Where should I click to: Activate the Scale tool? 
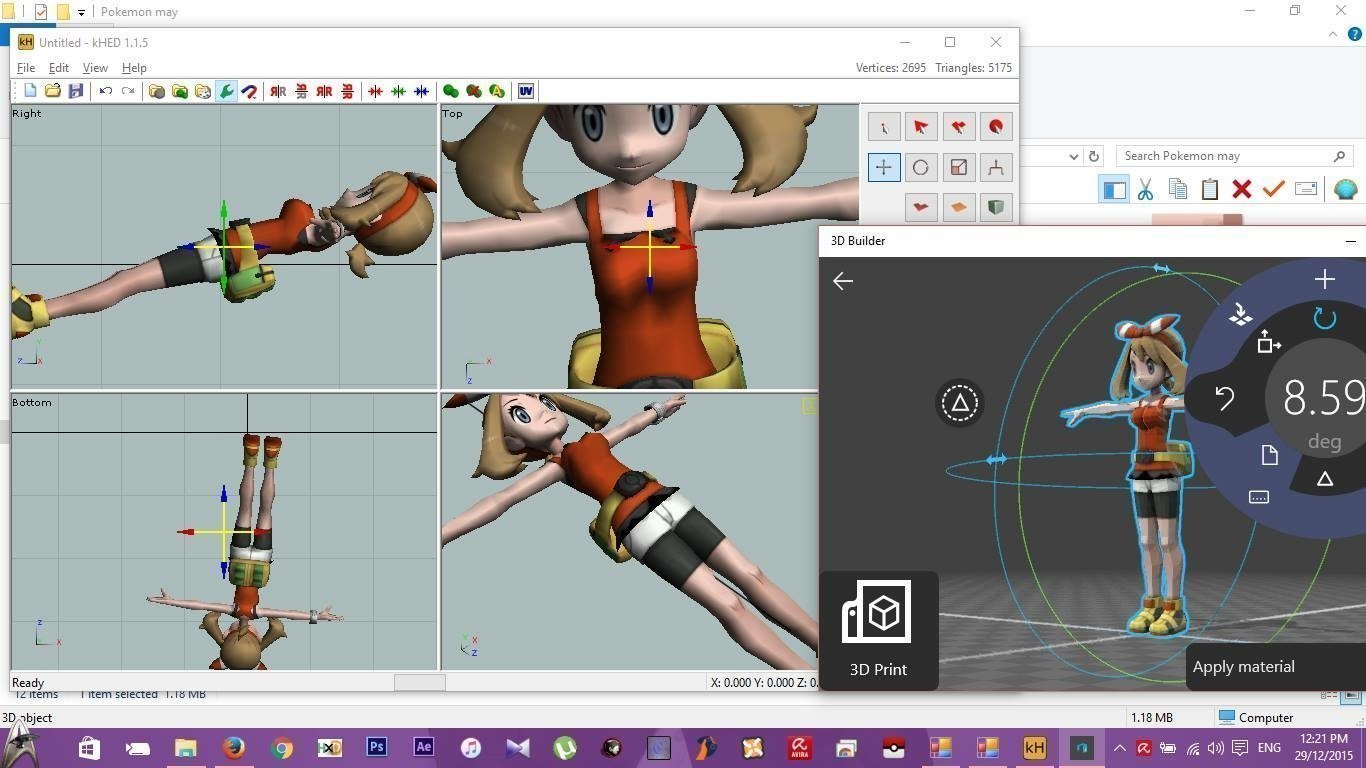959,167
